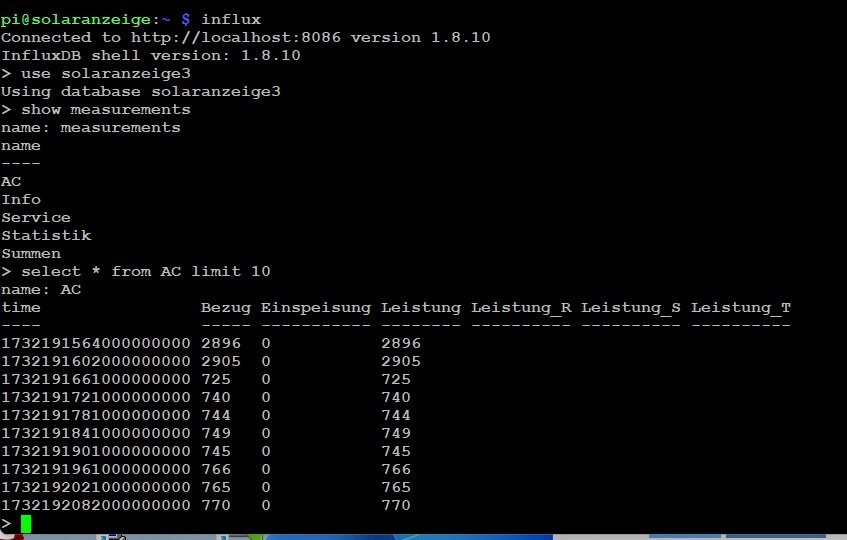Click the 'Leistung_T' column header
The width and height of the screenshot is (847, 540).
741,307
